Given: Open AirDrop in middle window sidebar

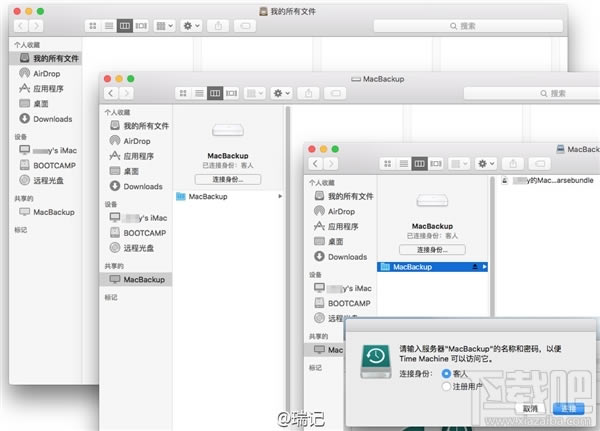Looking at the screenshot, I should tap(136, 141).
